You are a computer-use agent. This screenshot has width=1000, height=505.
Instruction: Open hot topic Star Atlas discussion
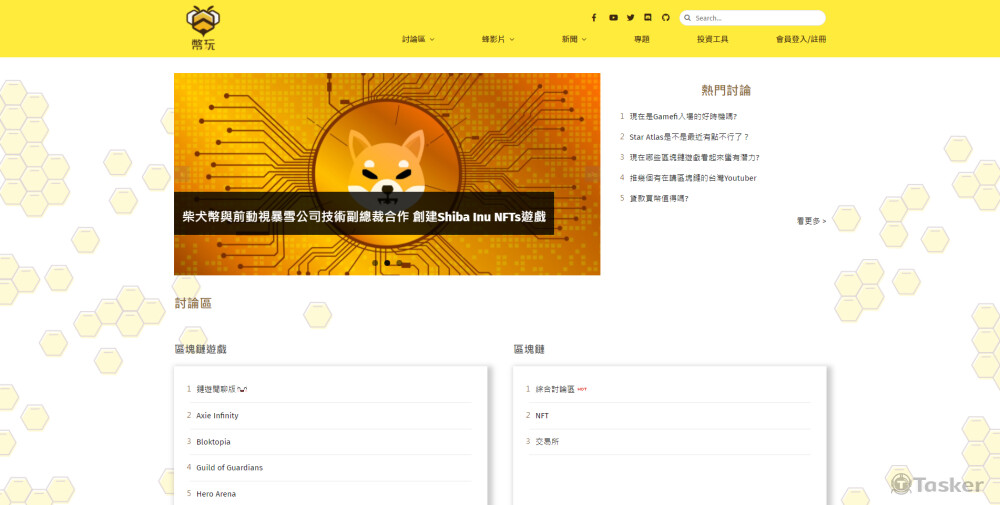pyautogui.click(x=689, y=137)
